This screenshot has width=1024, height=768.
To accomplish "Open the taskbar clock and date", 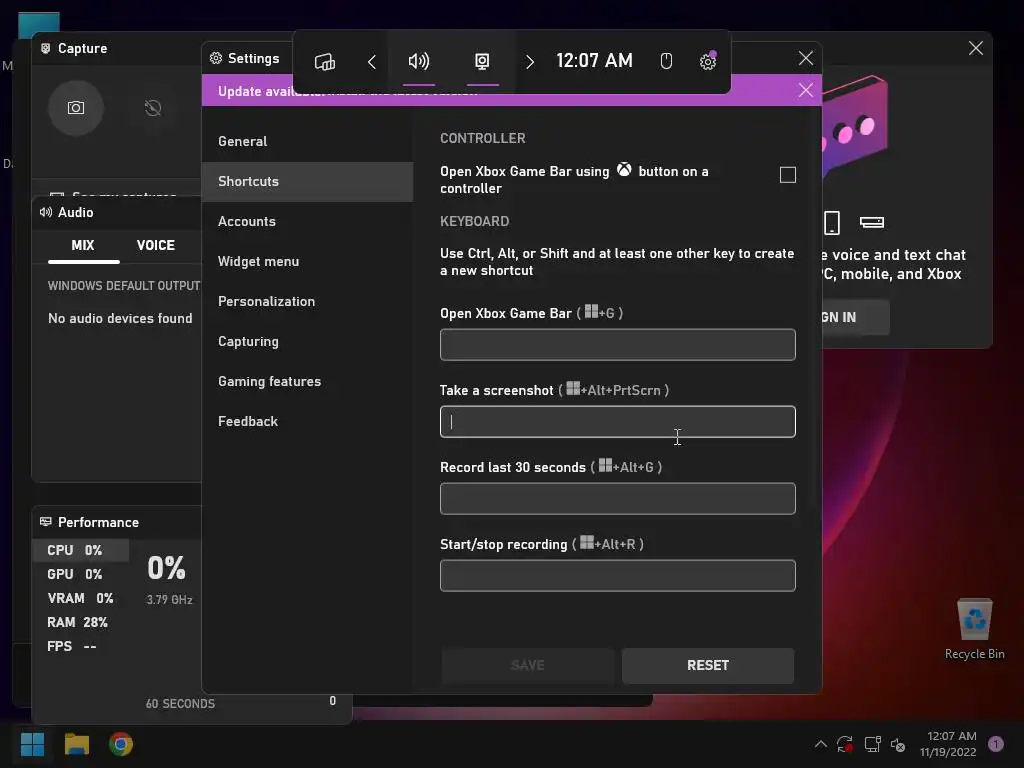I will [948, 744].
